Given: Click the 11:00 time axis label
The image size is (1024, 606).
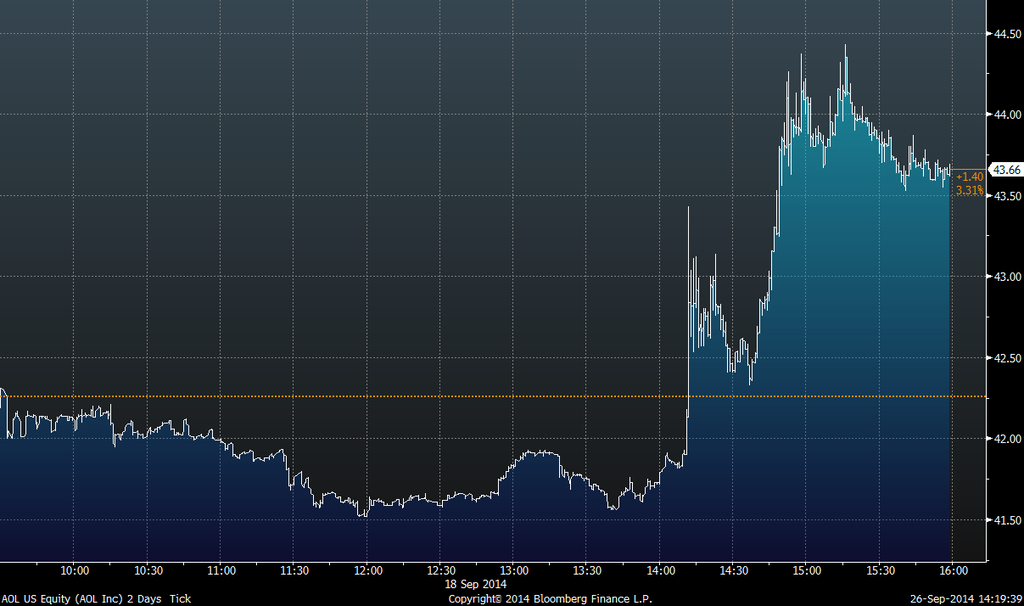Looking at the screenshot, I should tap(221, 571).
